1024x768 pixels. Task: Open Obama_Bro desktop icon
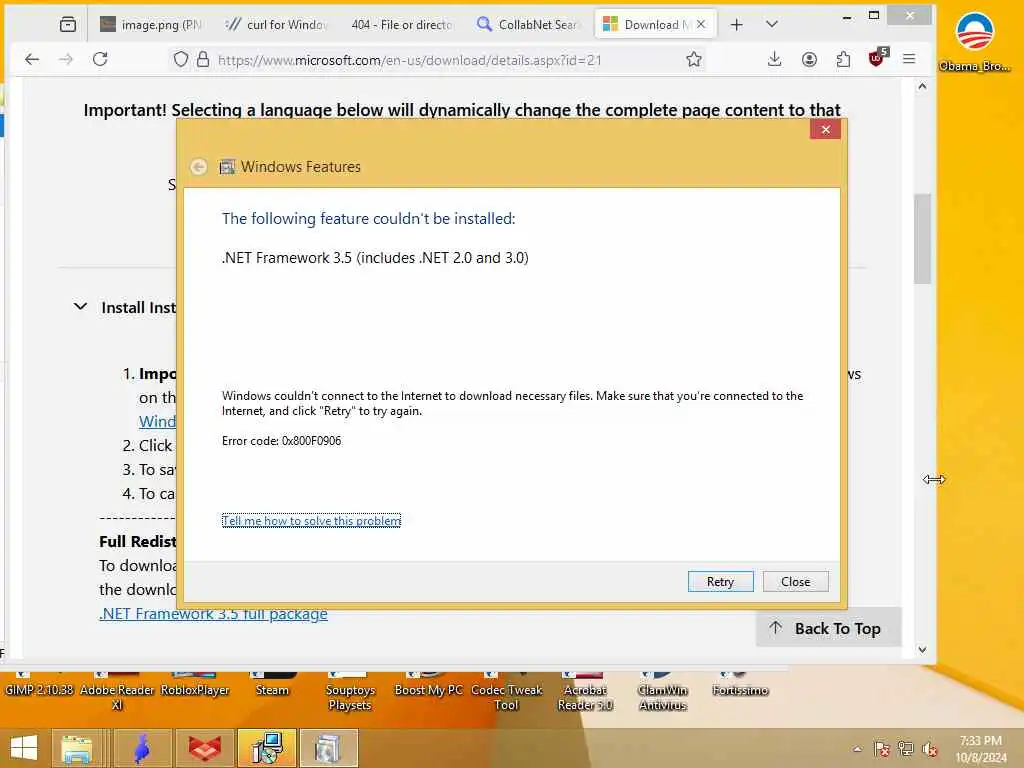[x=974, y=41]
